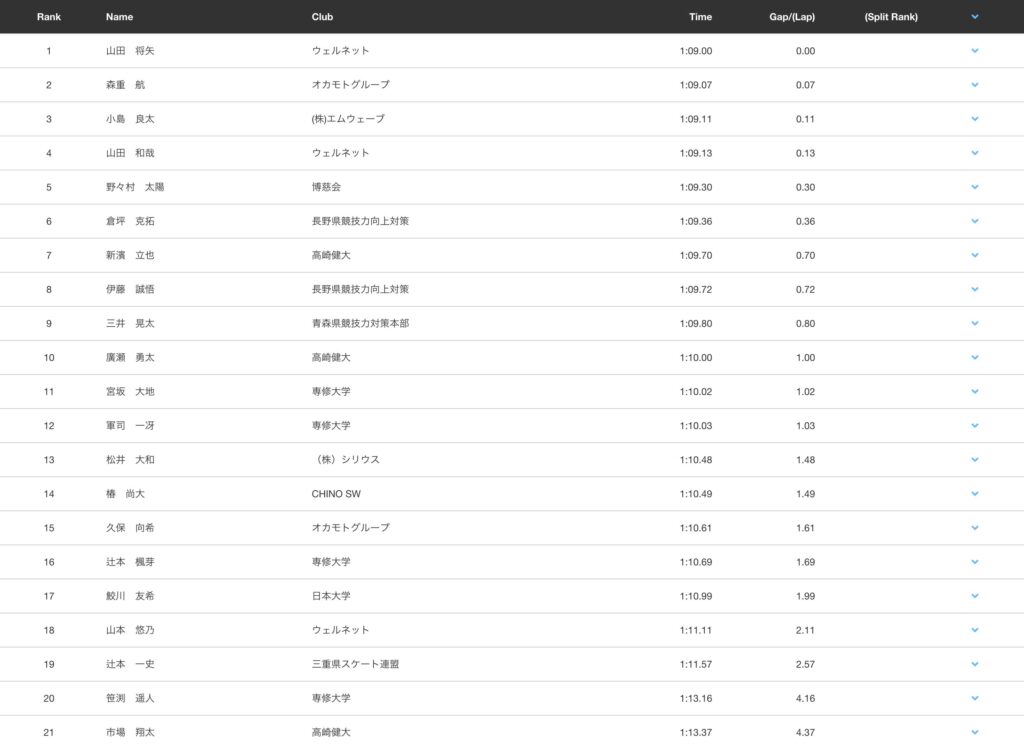Click the (Split Rank) column header
1024x749 pixels.
890,17
